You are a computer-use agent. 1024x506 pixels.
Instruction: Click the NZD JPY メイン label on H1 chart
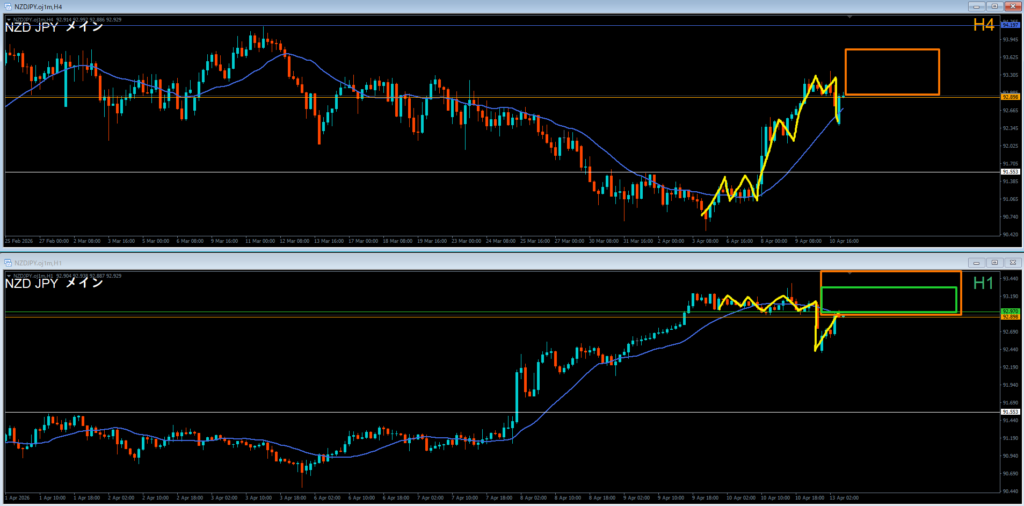55,283
